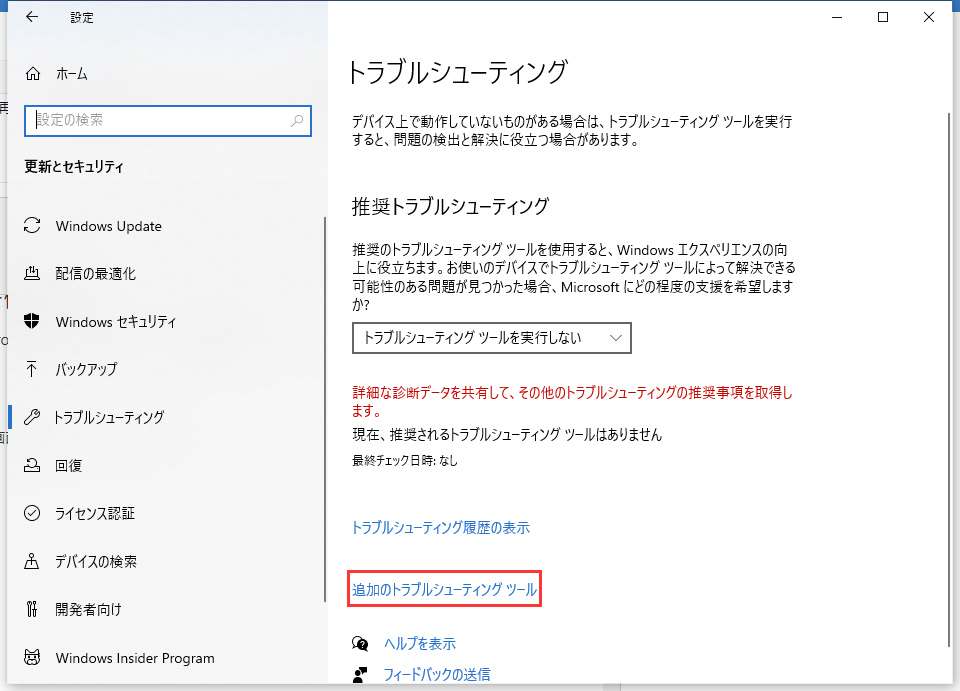Click the search magnifier in the search box
960x691 pixels.
(x=296, y=120)
